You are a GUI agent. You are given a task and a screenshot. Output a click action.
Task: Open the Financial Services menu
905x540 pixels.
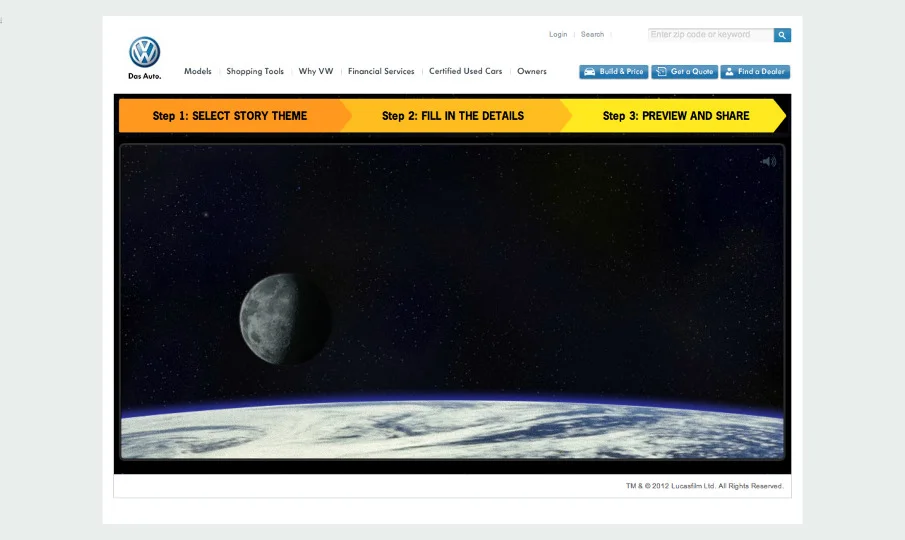pyautogui.click(x=381, y=72)
